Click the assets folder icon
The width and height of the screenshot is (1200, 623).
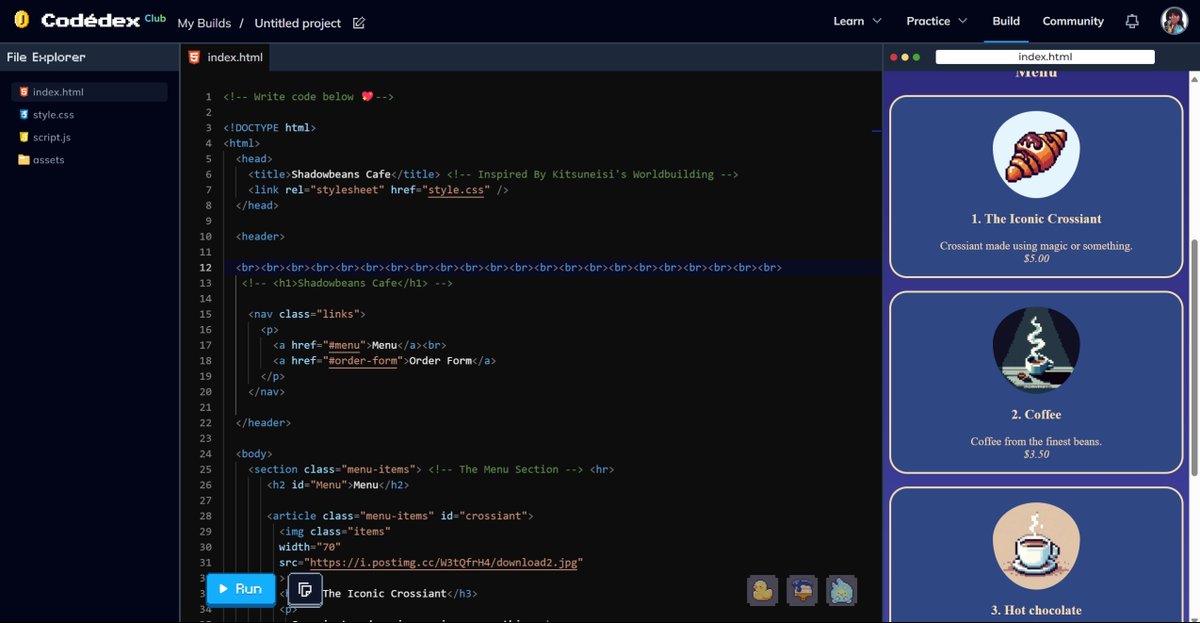point(24,160)
